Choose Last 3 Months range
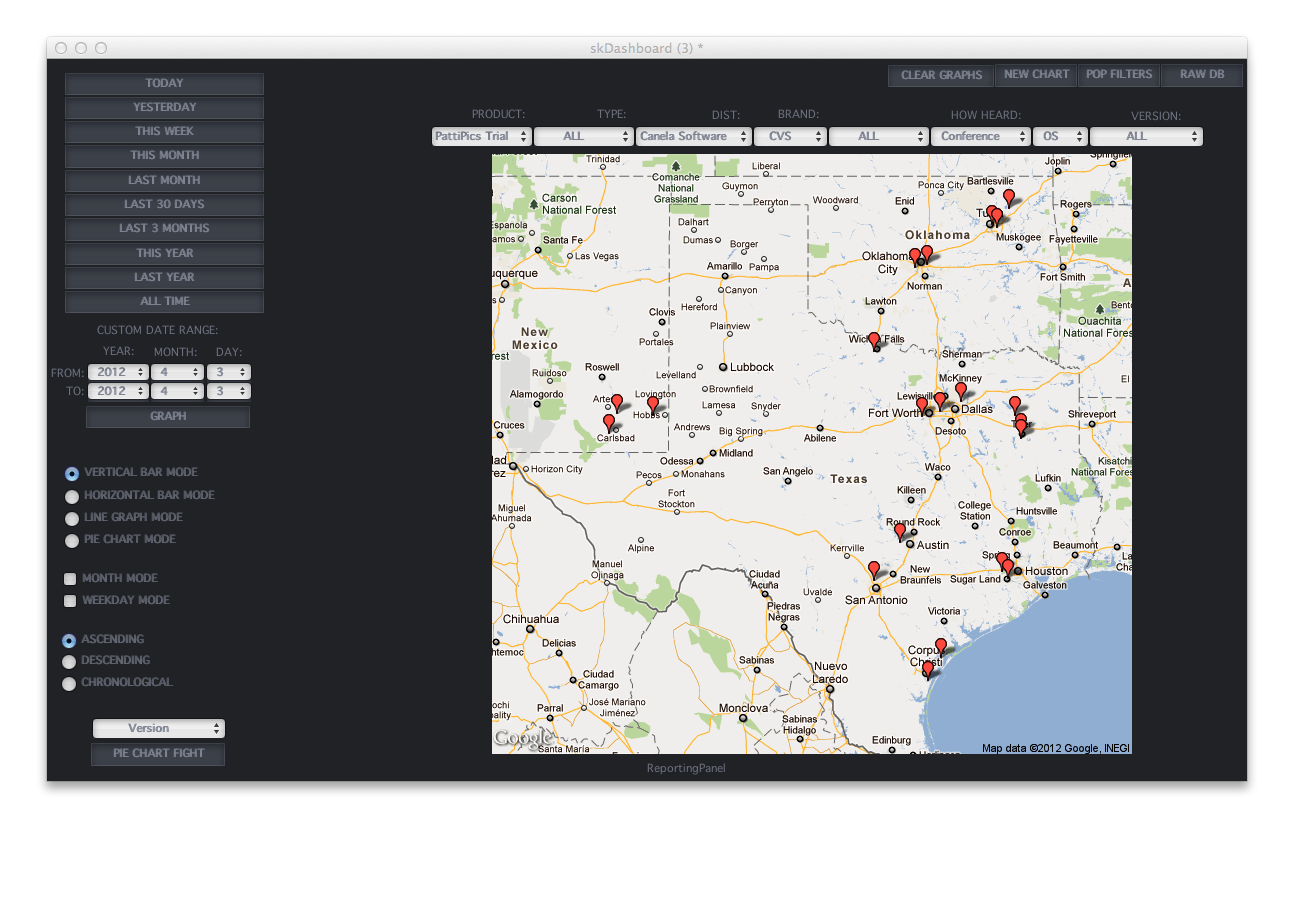This screenshot has height=912, width=1304. pos(165,229)
